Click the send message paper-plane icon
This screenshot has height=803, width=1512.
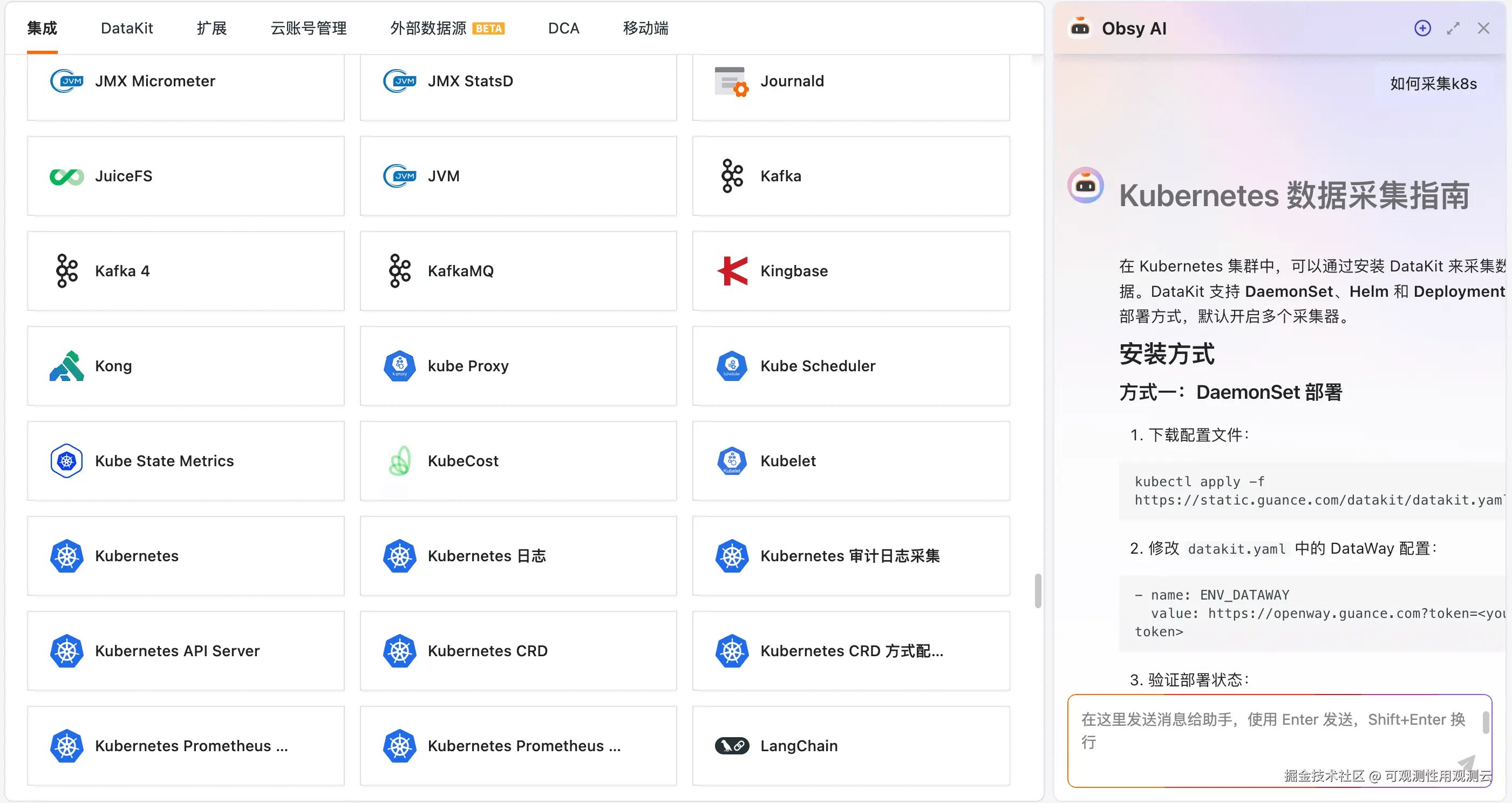click(x=1467, y=763)
